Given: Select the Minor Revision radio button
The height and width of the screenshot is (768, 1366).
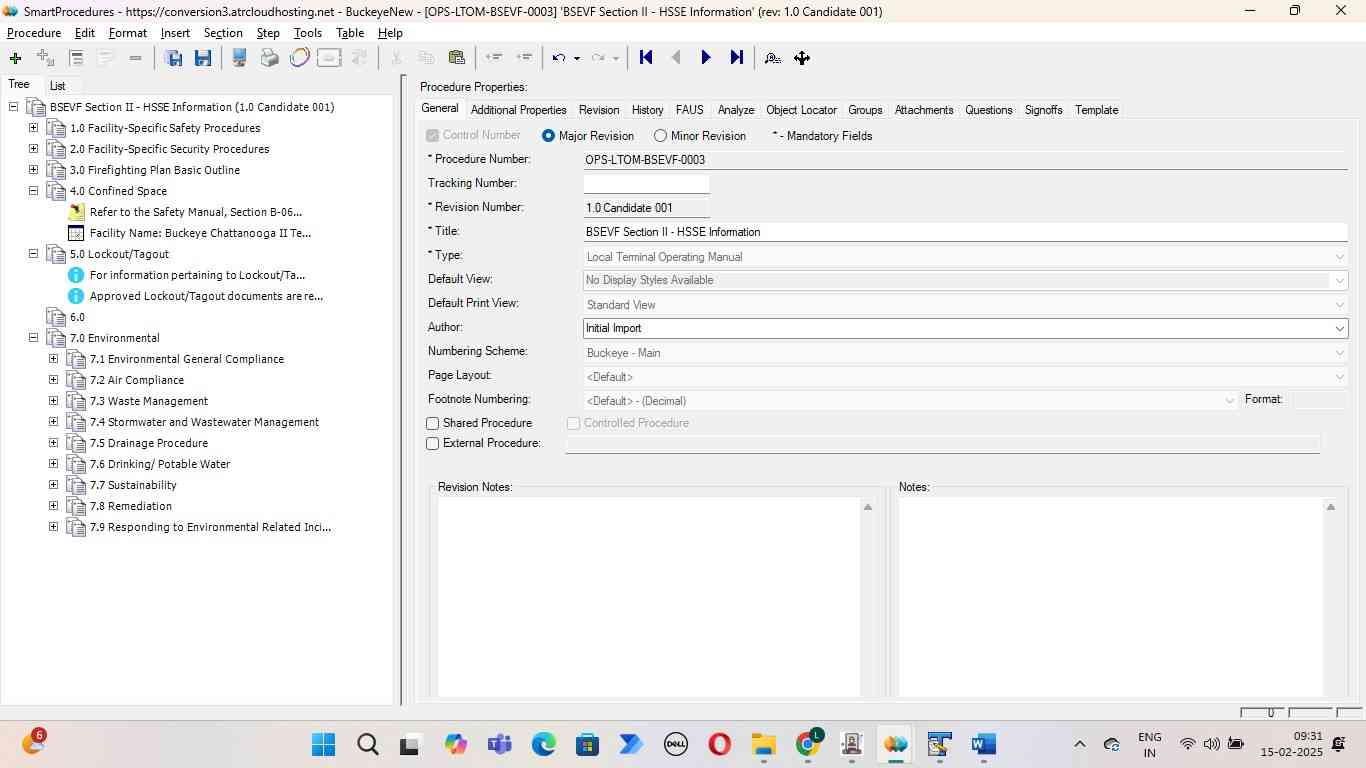Looking at the screenshot, I should [x=660, y=136].
